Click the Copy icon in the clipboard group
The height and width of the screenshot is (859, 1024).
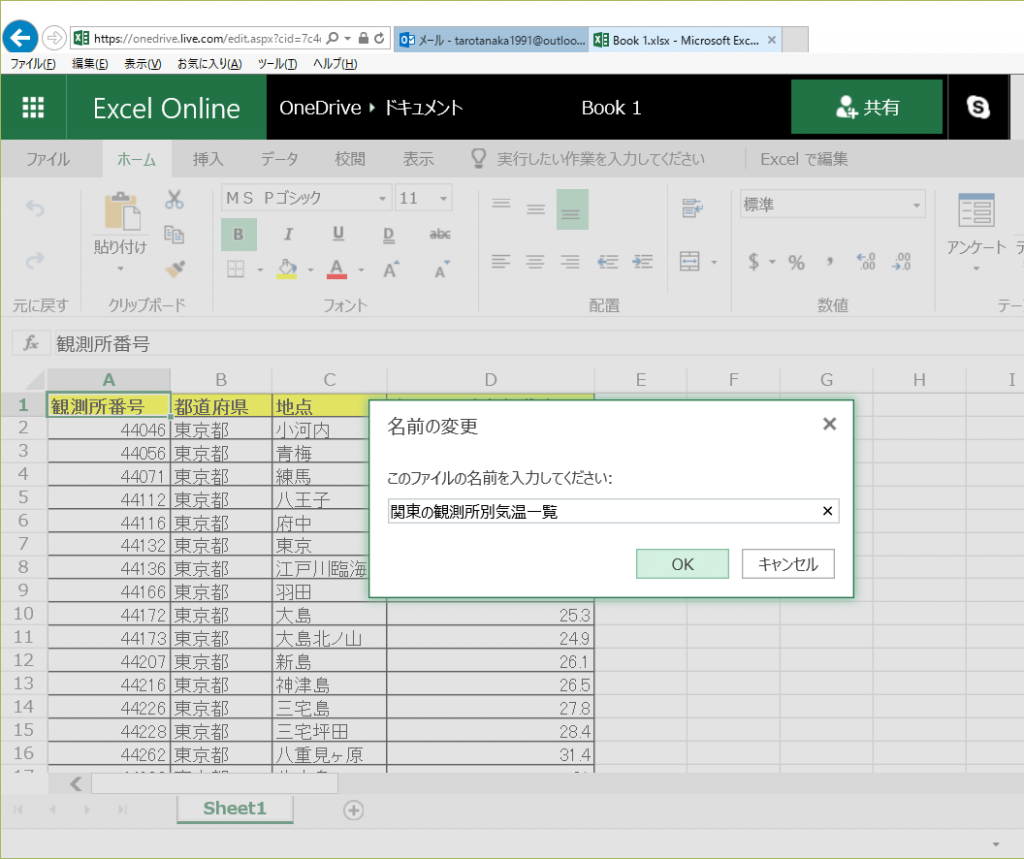(x=174, y=234)
